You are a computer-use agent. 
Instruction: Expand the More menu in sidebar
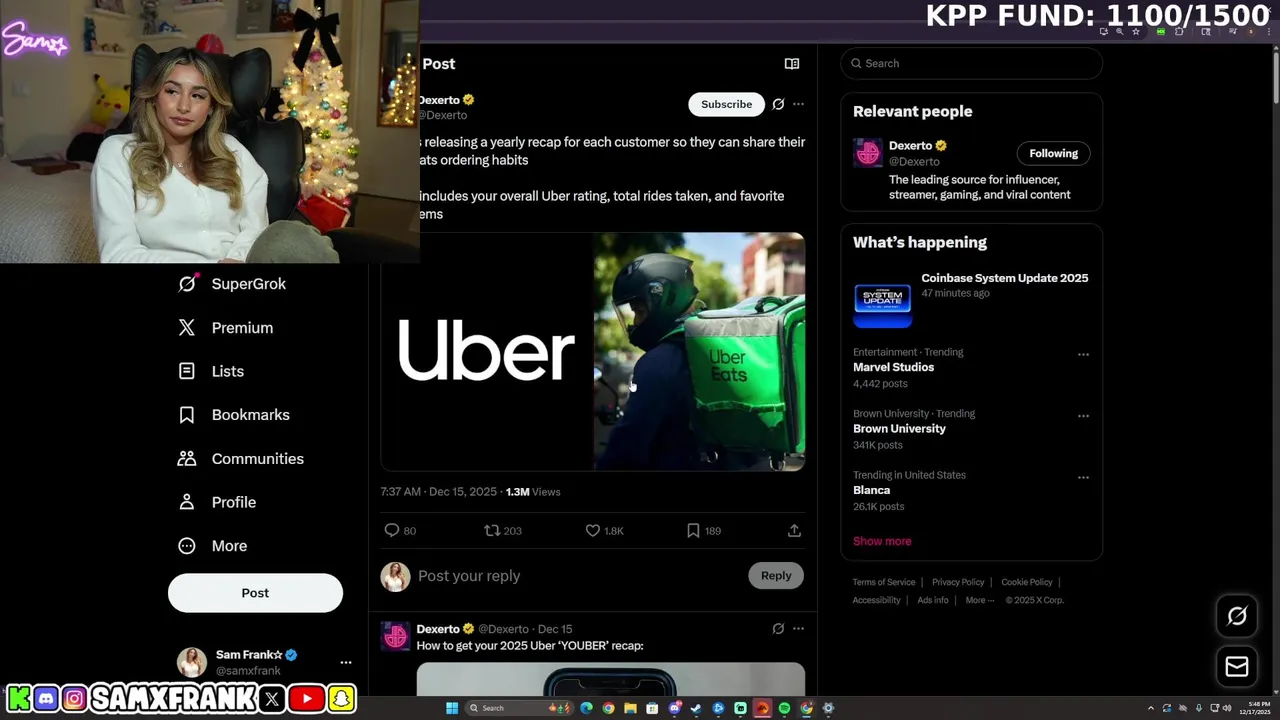click(x=213, y=546)
